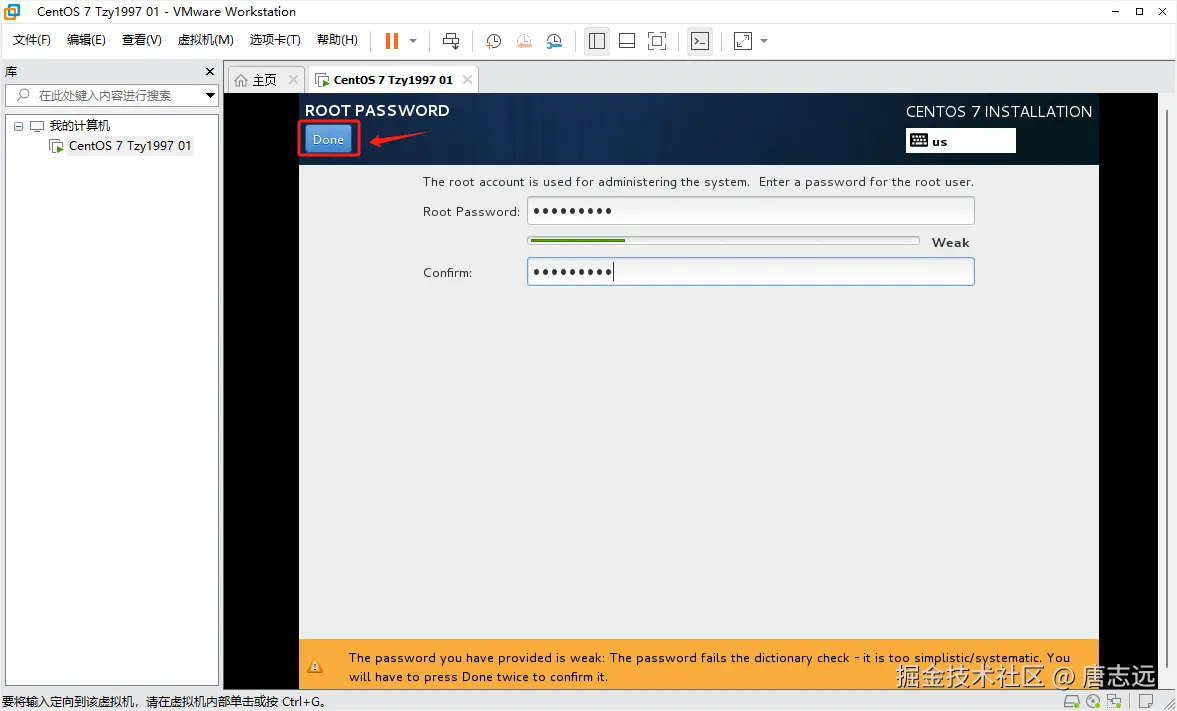Click the message log status bar icon
The image size is (1177, 711).
(x=1145, y=702)
